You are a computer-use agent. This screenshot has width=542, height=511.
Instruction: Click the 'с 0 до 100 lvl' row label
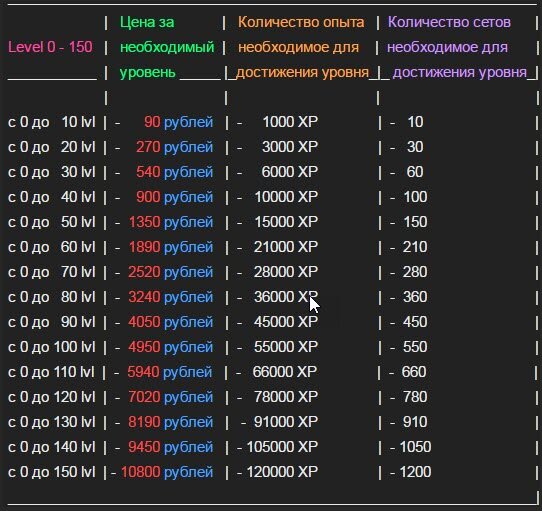click(x=52, y=347)
